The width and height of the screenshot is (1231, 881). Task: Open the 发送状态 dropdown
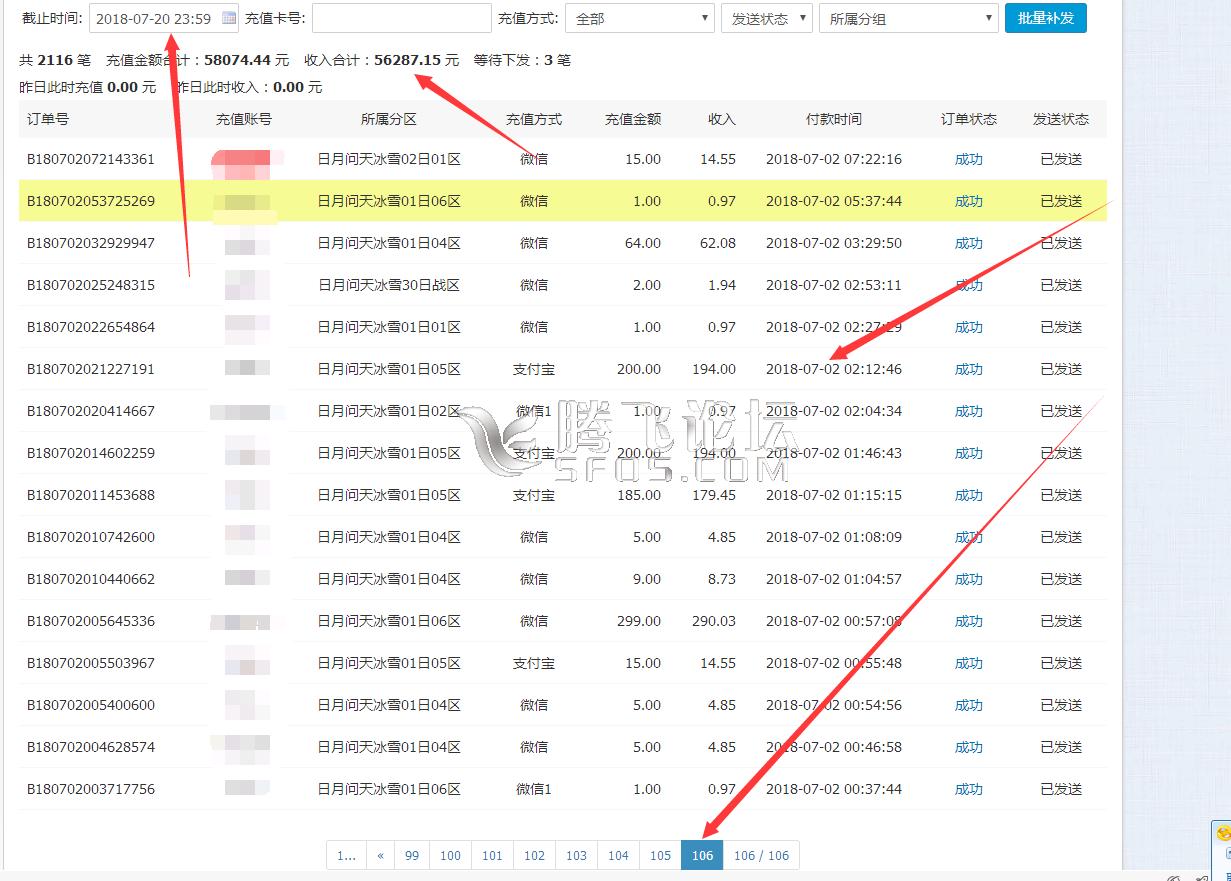[766, 18]
